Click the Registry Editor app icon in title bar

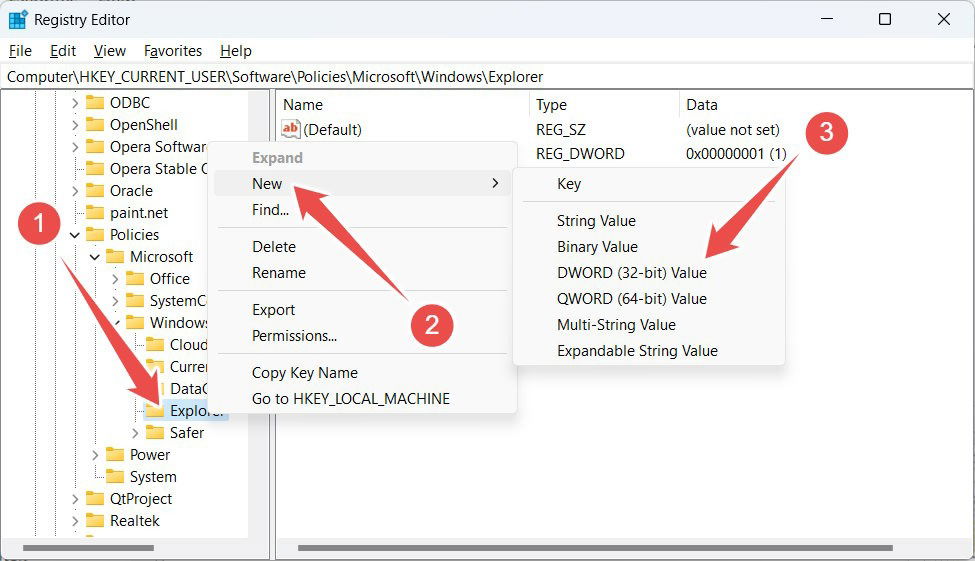(x=17, y=20)
